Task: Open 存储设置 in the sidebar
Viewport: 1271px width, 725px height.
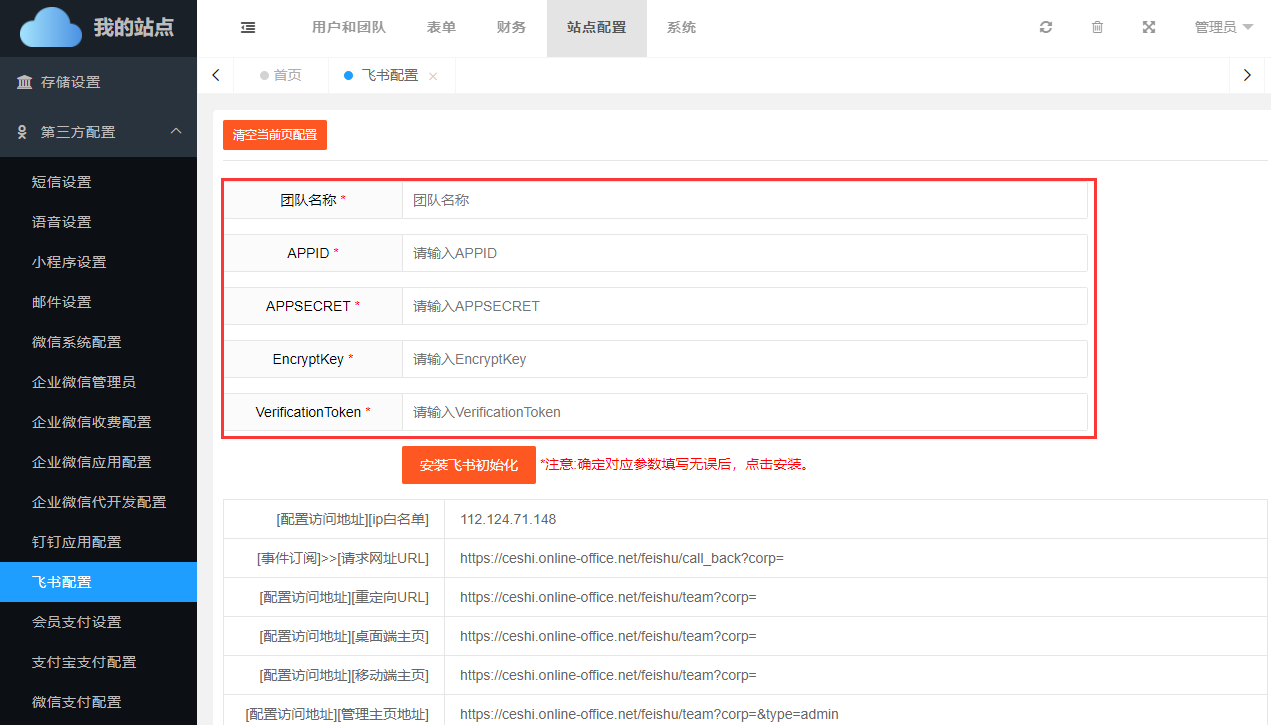Action: [70, 82]
